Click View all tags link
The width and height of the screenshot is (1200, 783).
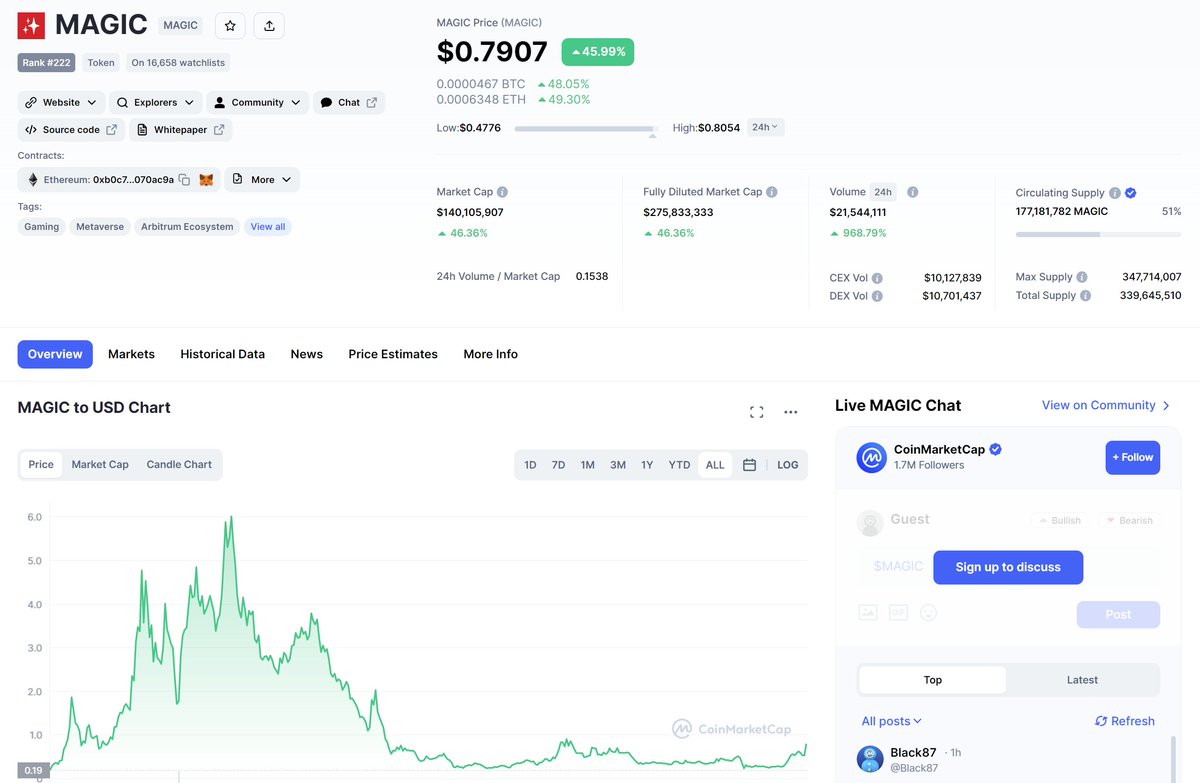268,227
